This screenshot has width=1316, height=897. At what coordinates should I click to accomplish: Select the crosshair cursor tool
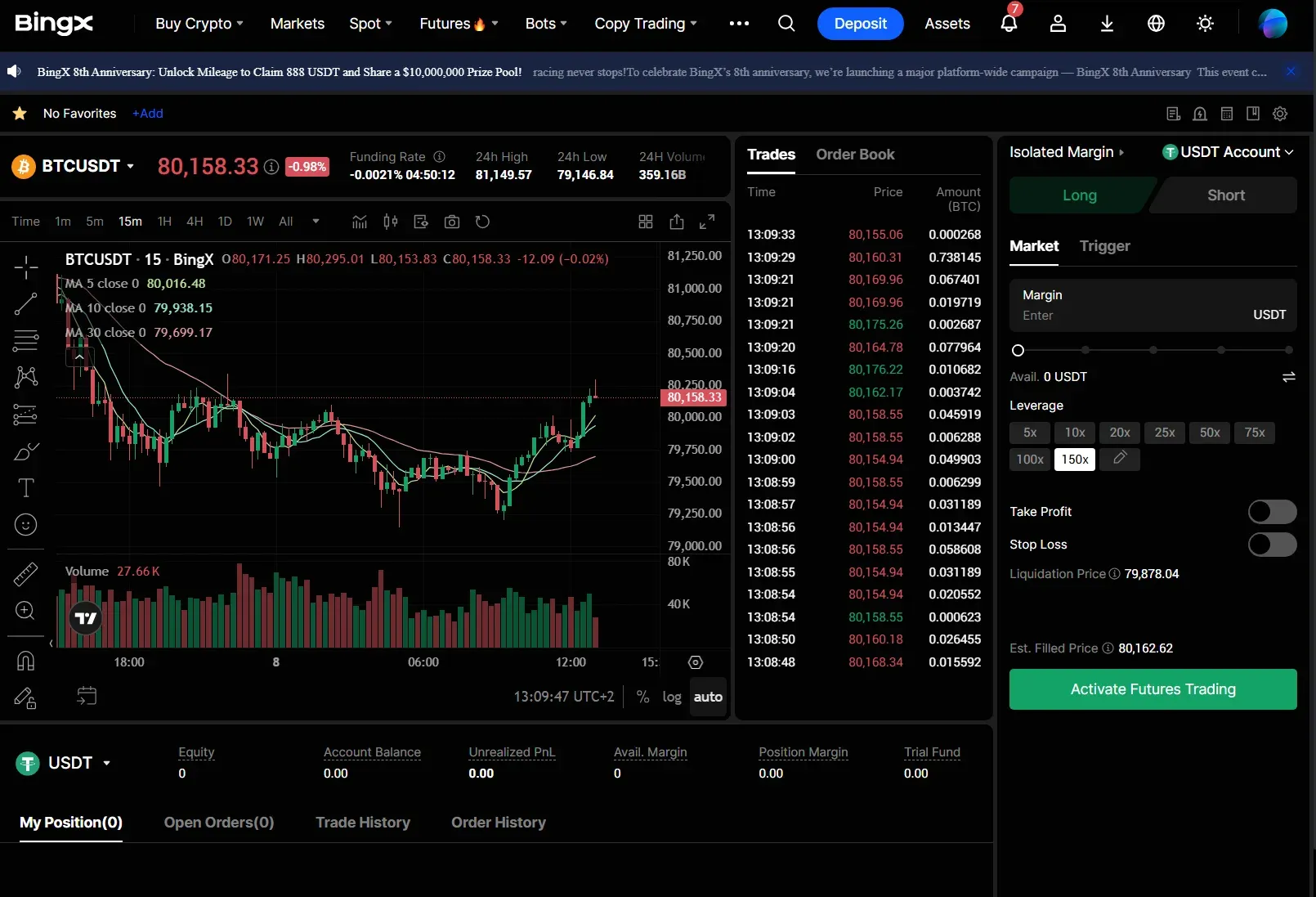tap(25, 267)
